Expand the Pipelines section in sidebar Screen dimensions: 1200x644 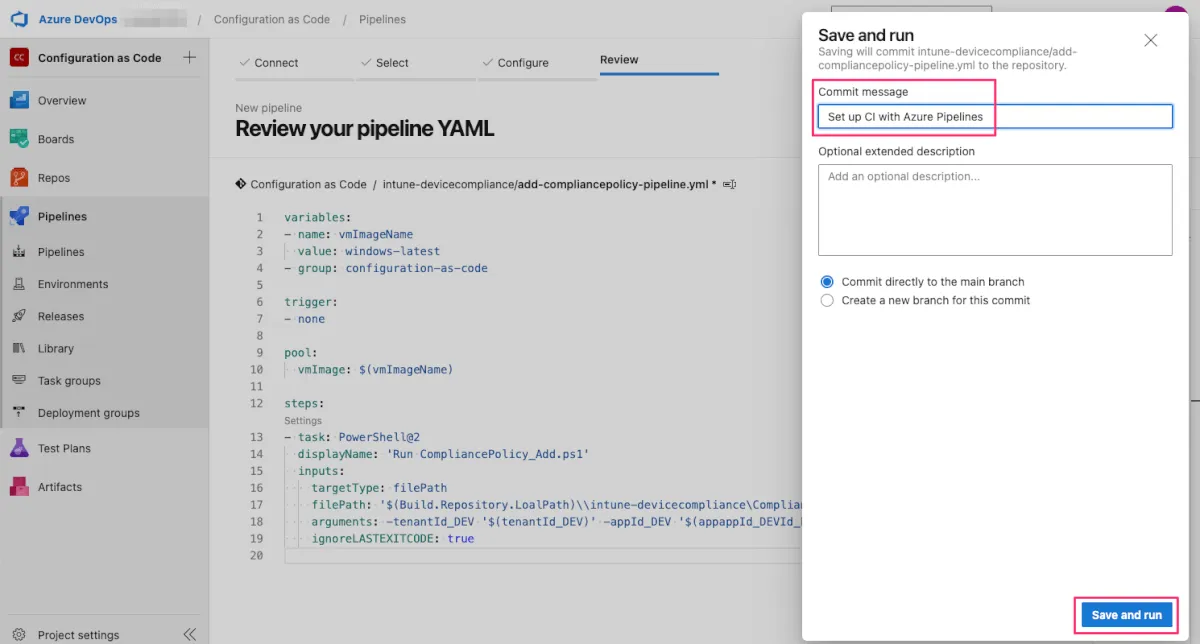62,216
